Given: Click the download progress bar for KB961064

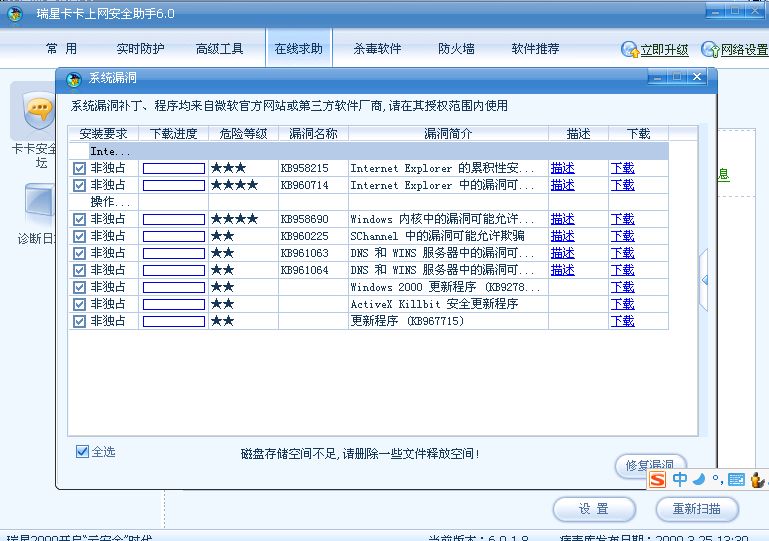Looking at the screenshot, I should [174, 270].
